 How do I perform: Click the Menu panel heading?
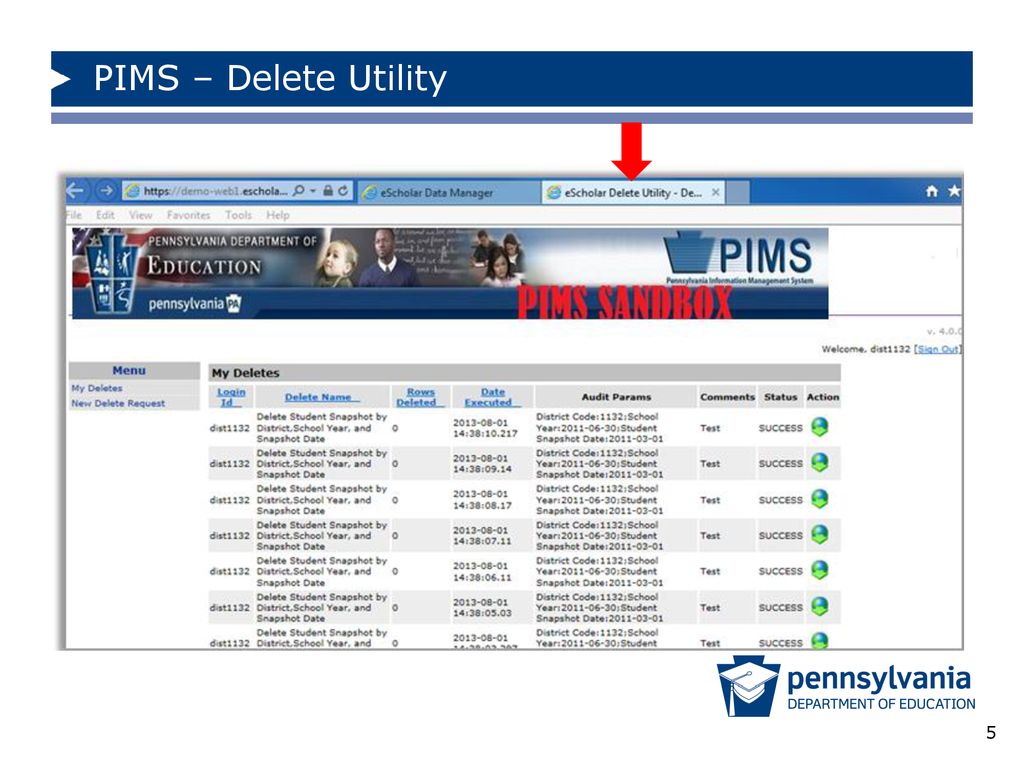pyautogui.click(x=129, y=370)
